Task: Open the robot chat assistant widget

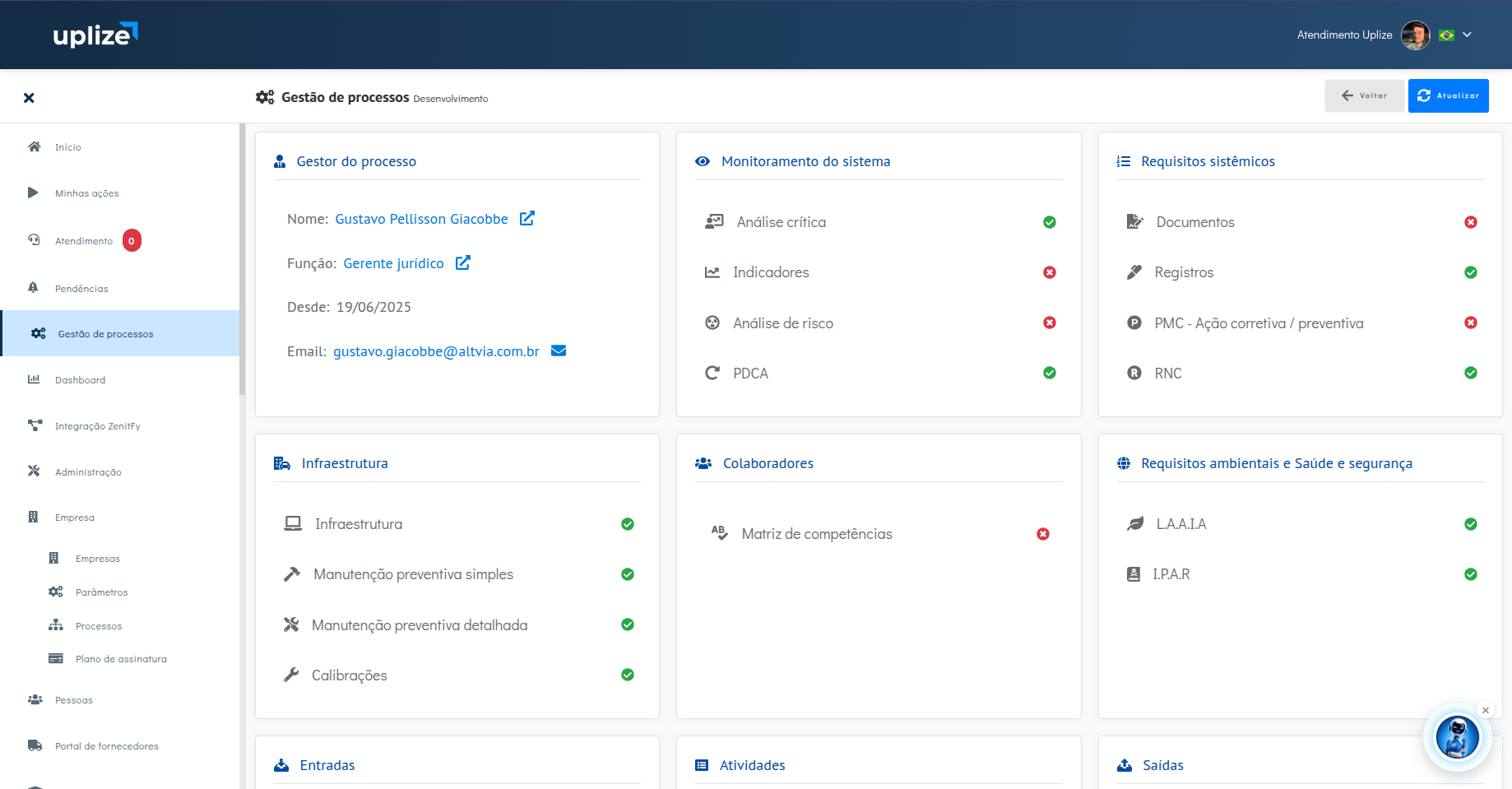Action: [1457, 737]
